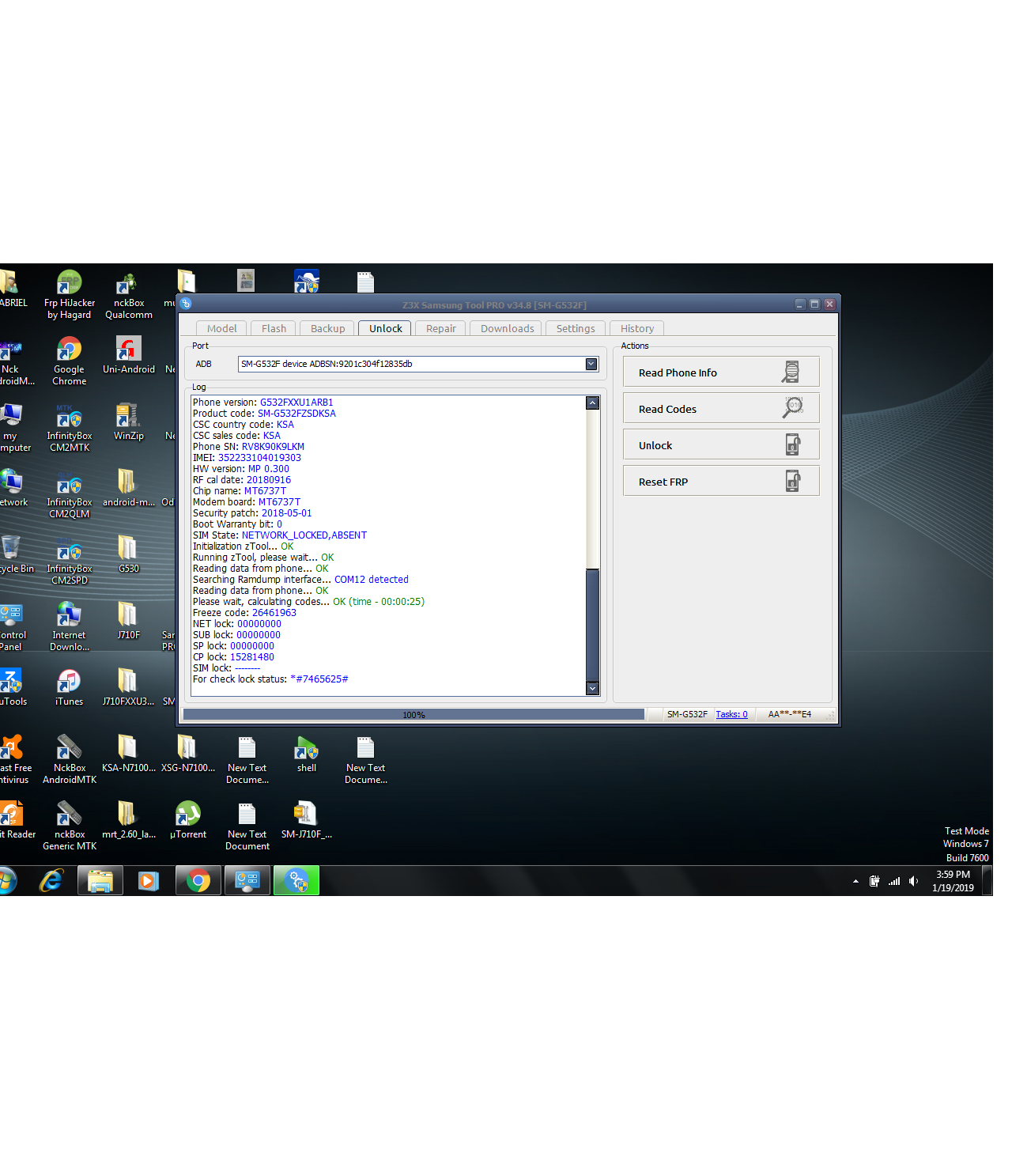This screenshot has width=1012, height=1176.
Task: Expand the ADB port dropdown
Action: (591, 364)
